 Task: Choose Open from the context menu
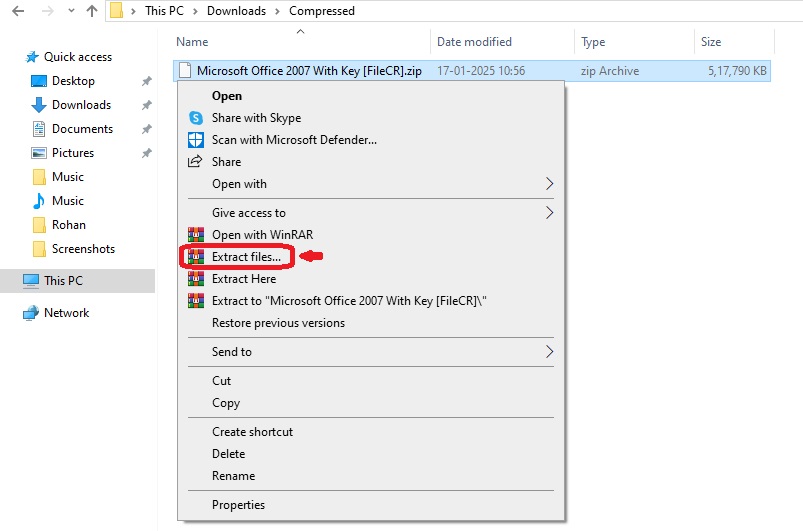[x=227, y=96]
